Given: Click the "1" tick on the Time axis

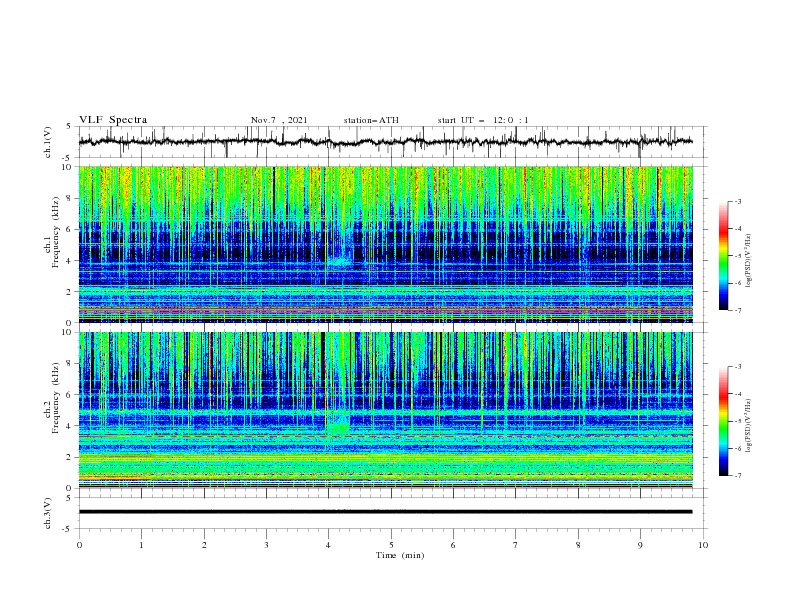Looking at the screenshot, I should click(141, 545).
